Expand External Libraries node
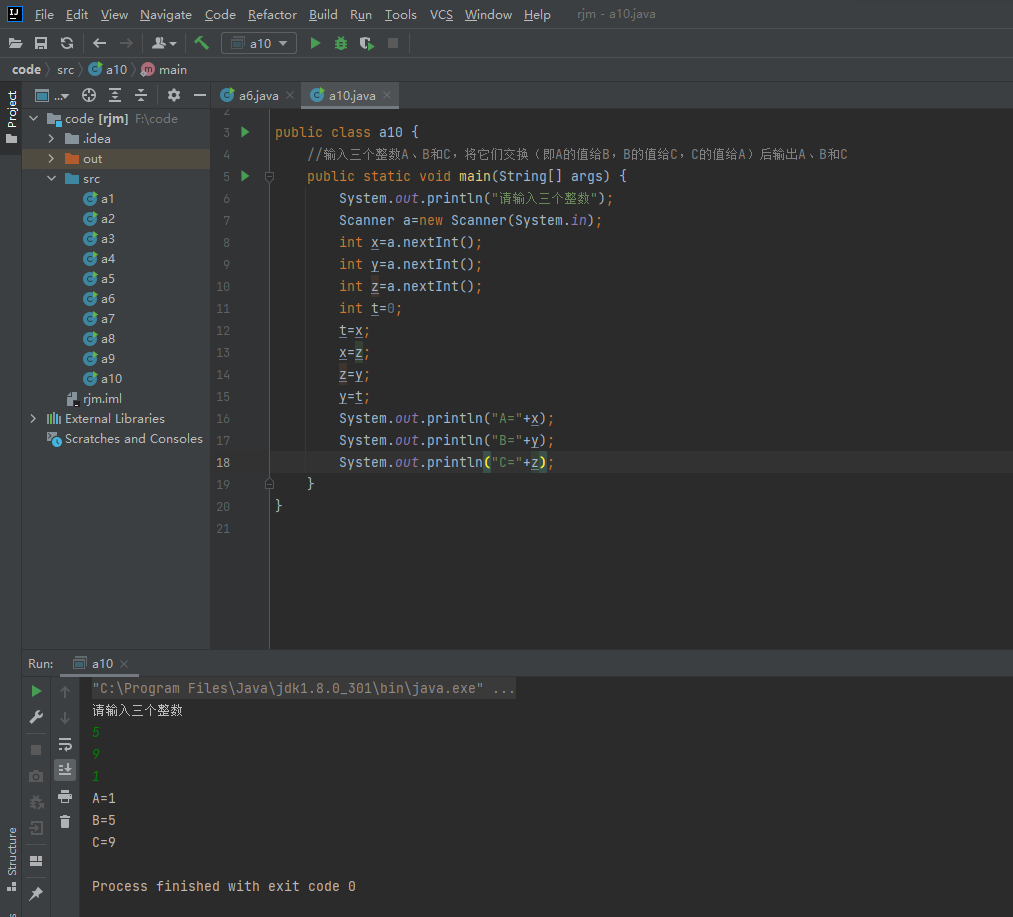The width and height of the screenshot is (1013, 917). point(33,419)
